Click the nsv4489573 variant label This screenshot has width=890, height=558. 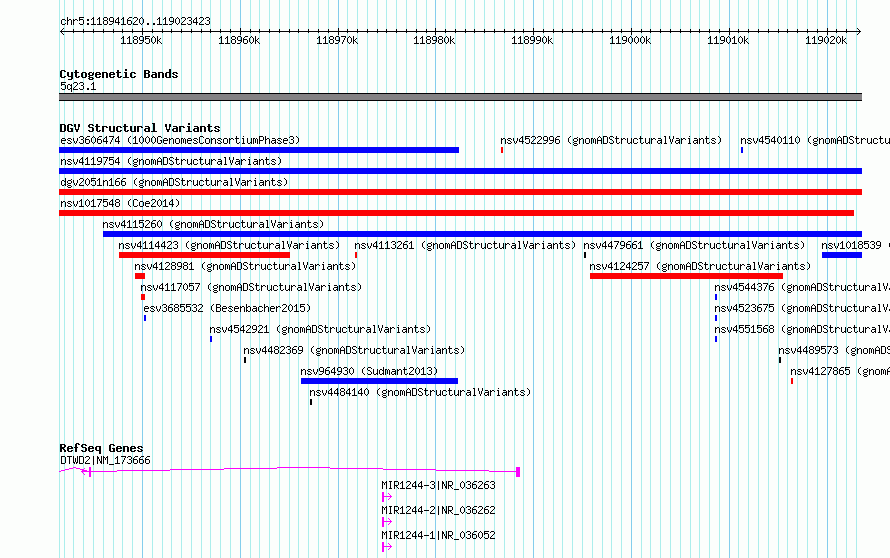pyautogui.click(x=834, y=350)
